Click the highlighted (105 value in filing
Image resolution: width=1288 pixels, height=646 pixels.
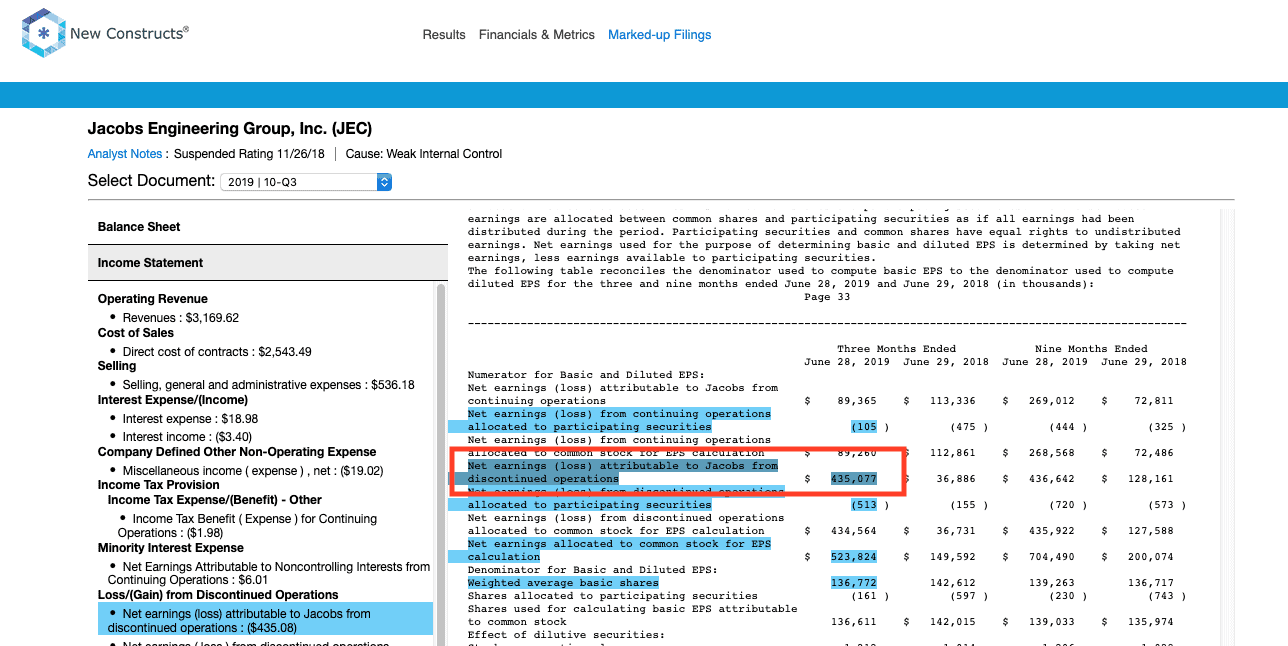(864, 427)
